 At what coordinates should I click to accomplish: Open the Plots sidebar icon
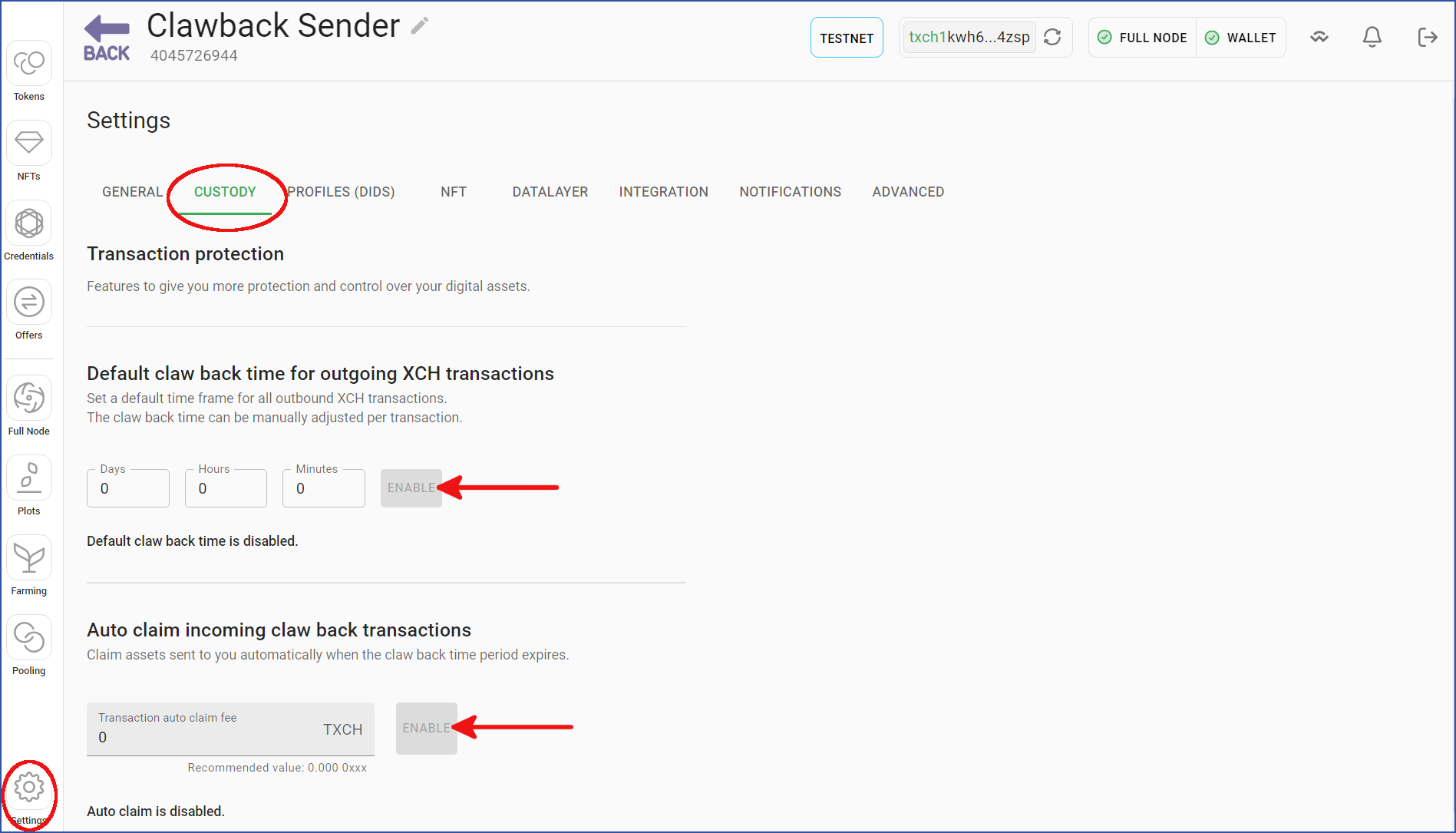coord(29,478)
